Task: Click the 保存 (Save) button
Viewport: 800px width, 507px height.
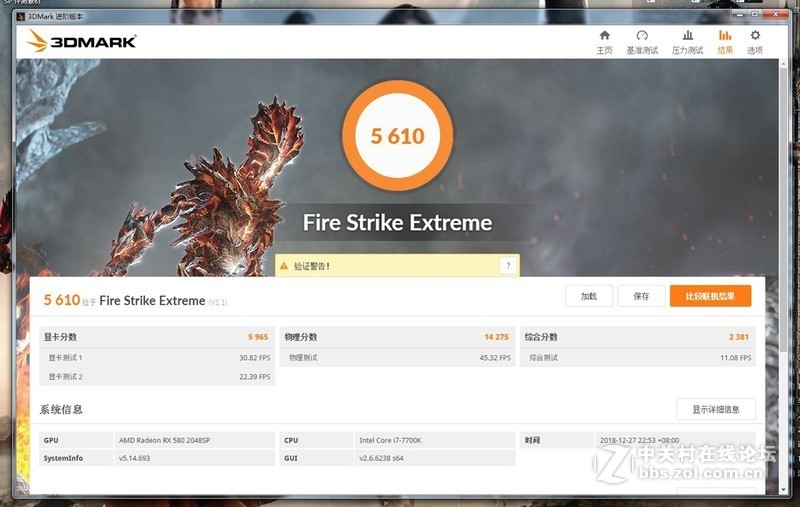Action: (641, 296)
